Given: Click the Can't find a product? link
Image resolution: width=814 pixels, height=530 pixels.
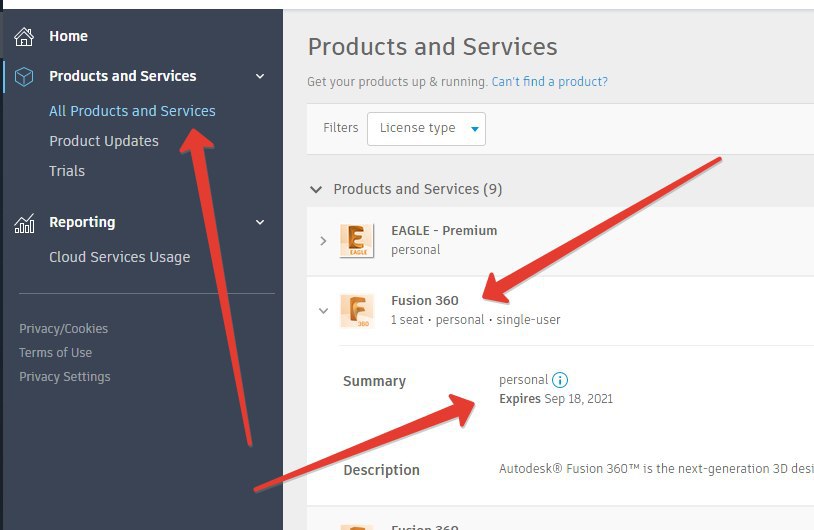Looking at the screenshot, I should click(x=549, y=81).
